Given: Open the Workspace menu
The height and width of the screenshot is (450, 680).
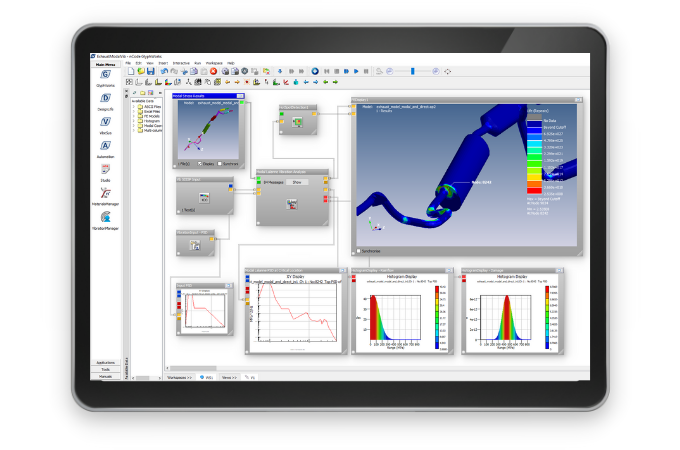Looking at the screenshot, I should 214,63.
